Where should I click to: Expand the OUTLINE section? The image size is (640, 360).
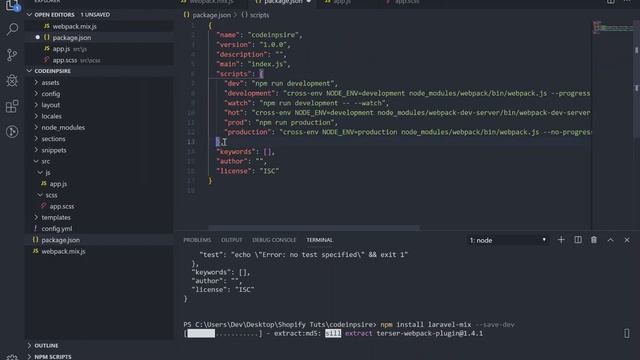pyautogui.click(x=98, y=345)
